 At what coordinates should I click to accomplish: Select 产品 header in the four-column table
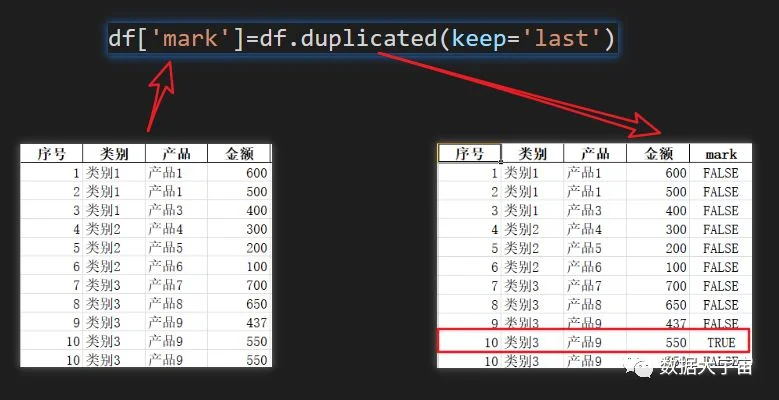pyautogui.click(x=176, y=154)
